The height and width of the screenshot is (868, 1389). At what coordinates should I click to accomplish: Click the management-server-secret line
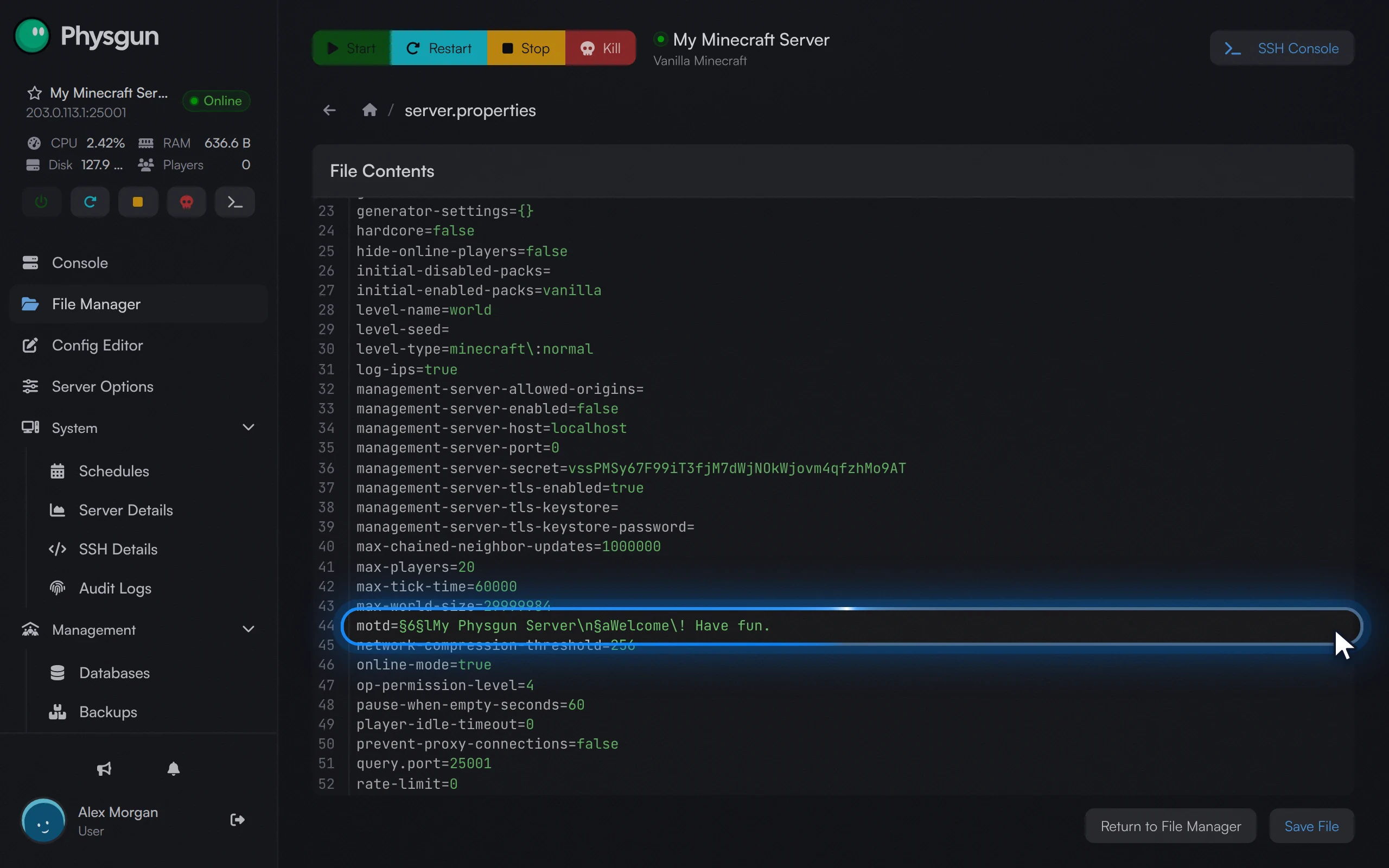(x=631, y=468)
